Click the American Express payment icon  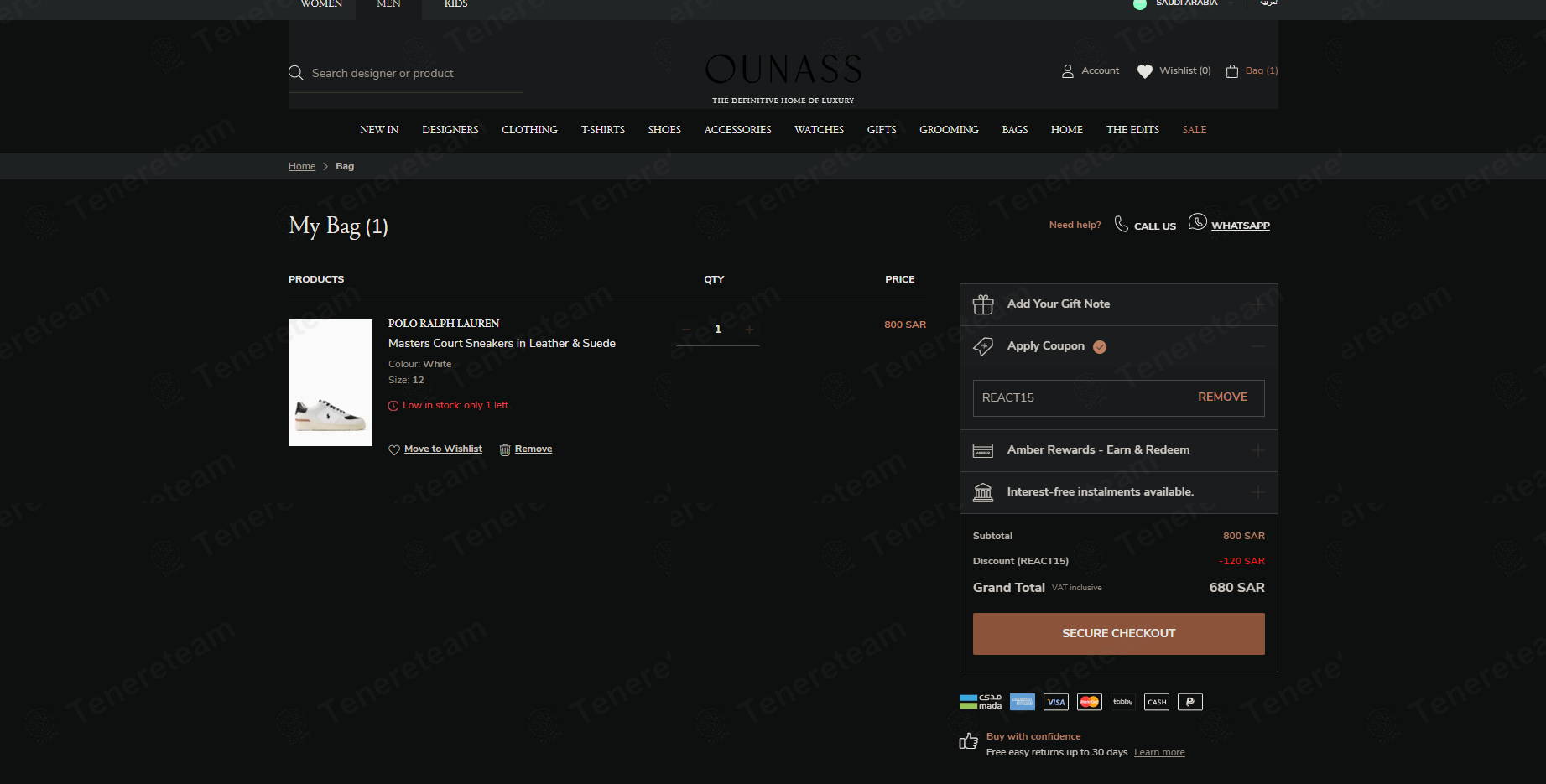[x=1023, y=702]
